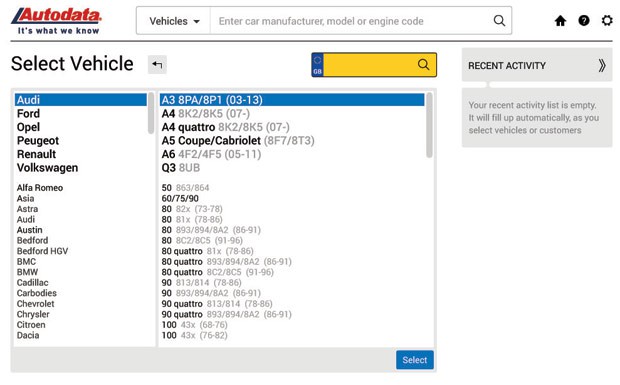Select model 90 quattro 813/814
This screenshot has height=385, width=620.
[217, 304]
